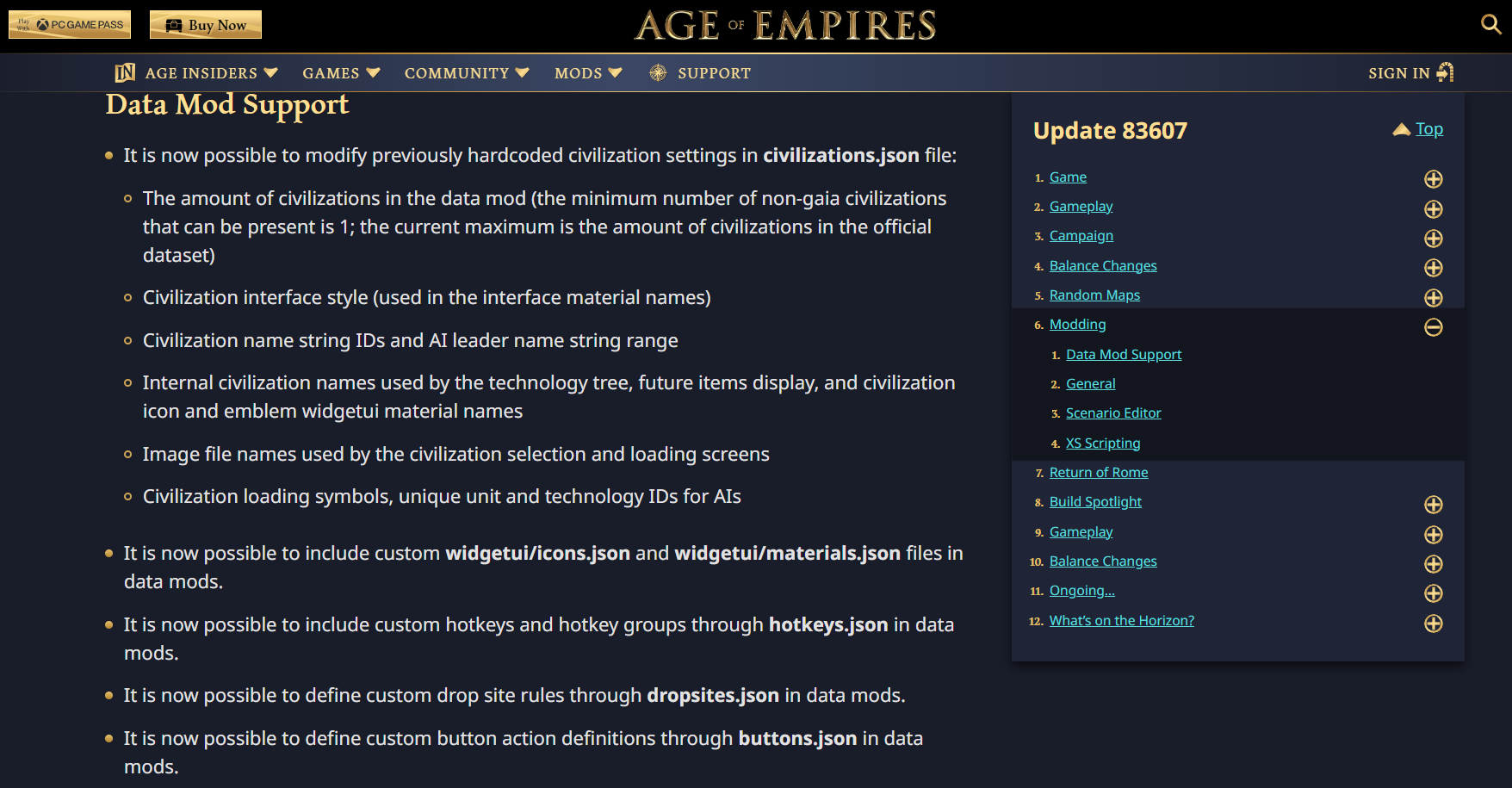Viewport: 1512px width, 788px height.
Task: Click the Top arrow icon
Action: (1402, 129)
